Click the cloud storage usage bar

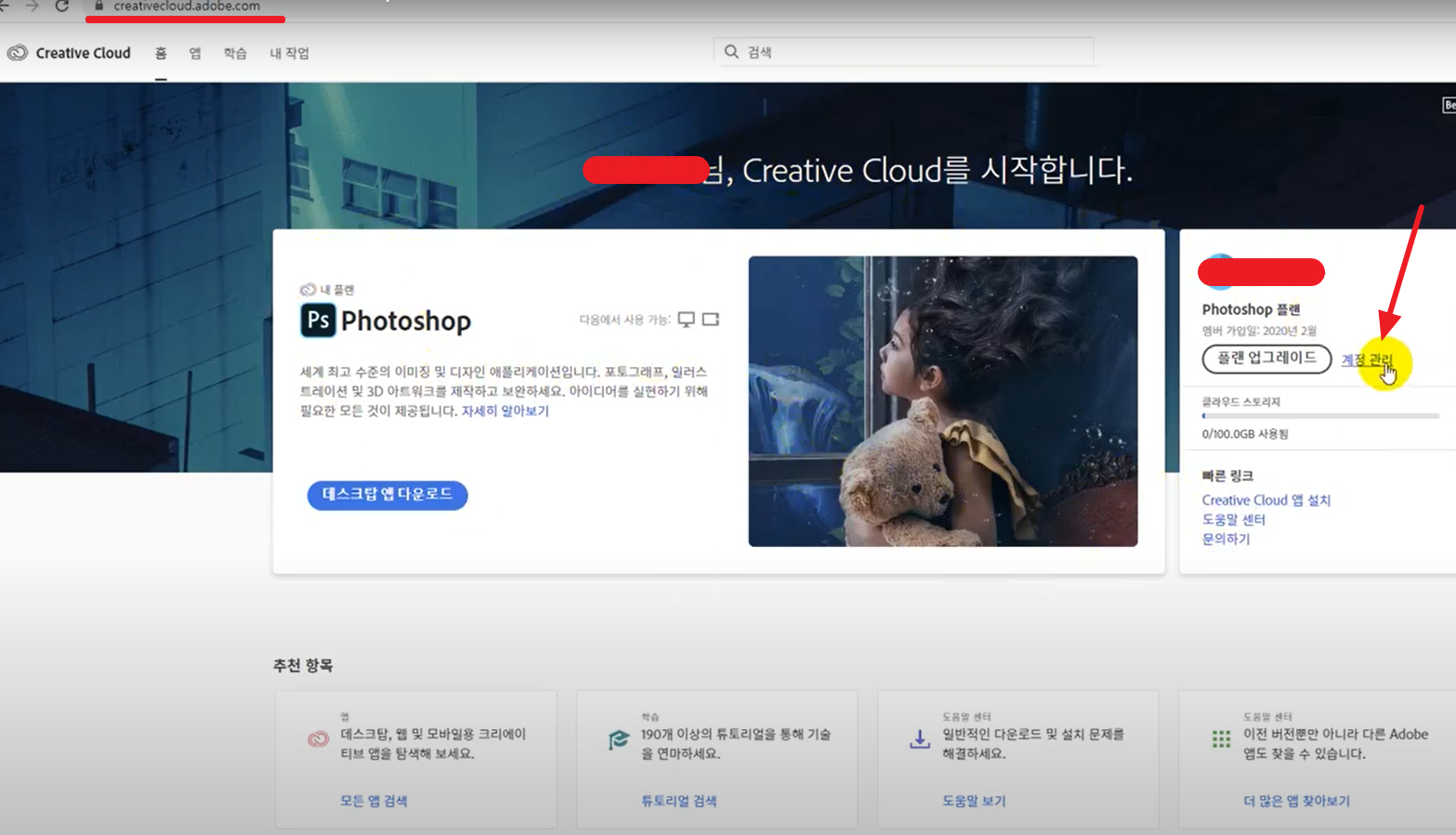pos(1320,416)
